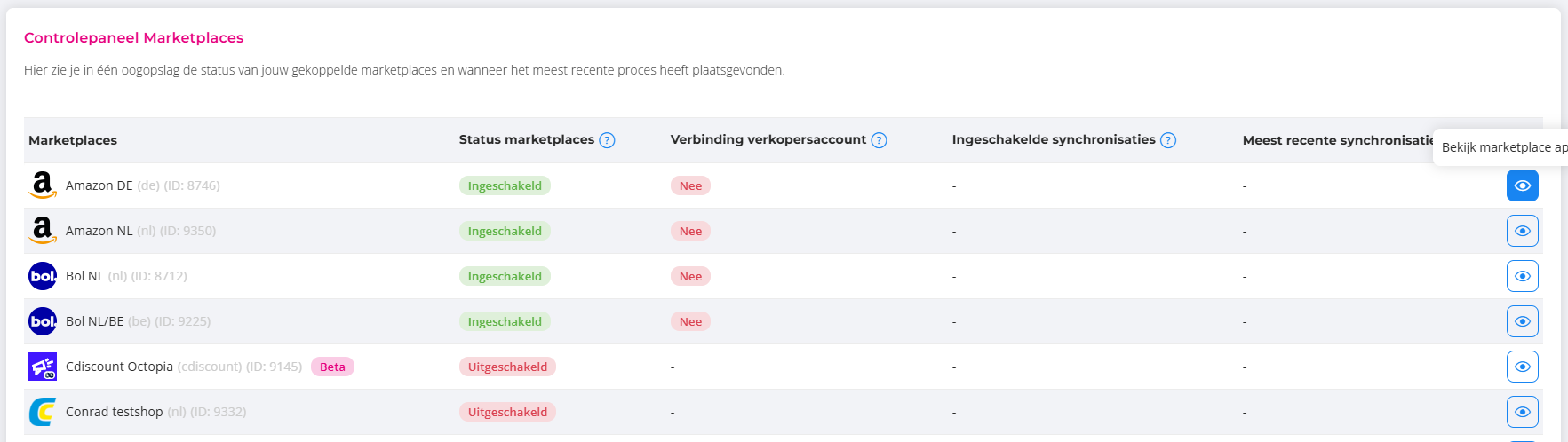
Task: Click the Conrad testshop logo
Action: (43, 412)
